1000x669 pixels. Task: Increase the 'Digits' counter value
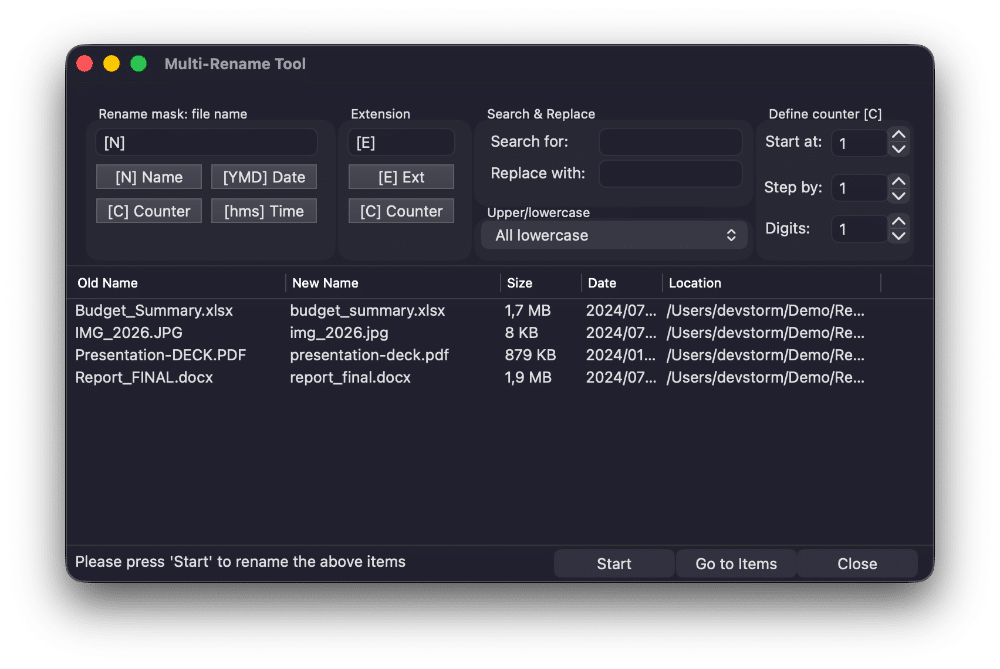897,222
